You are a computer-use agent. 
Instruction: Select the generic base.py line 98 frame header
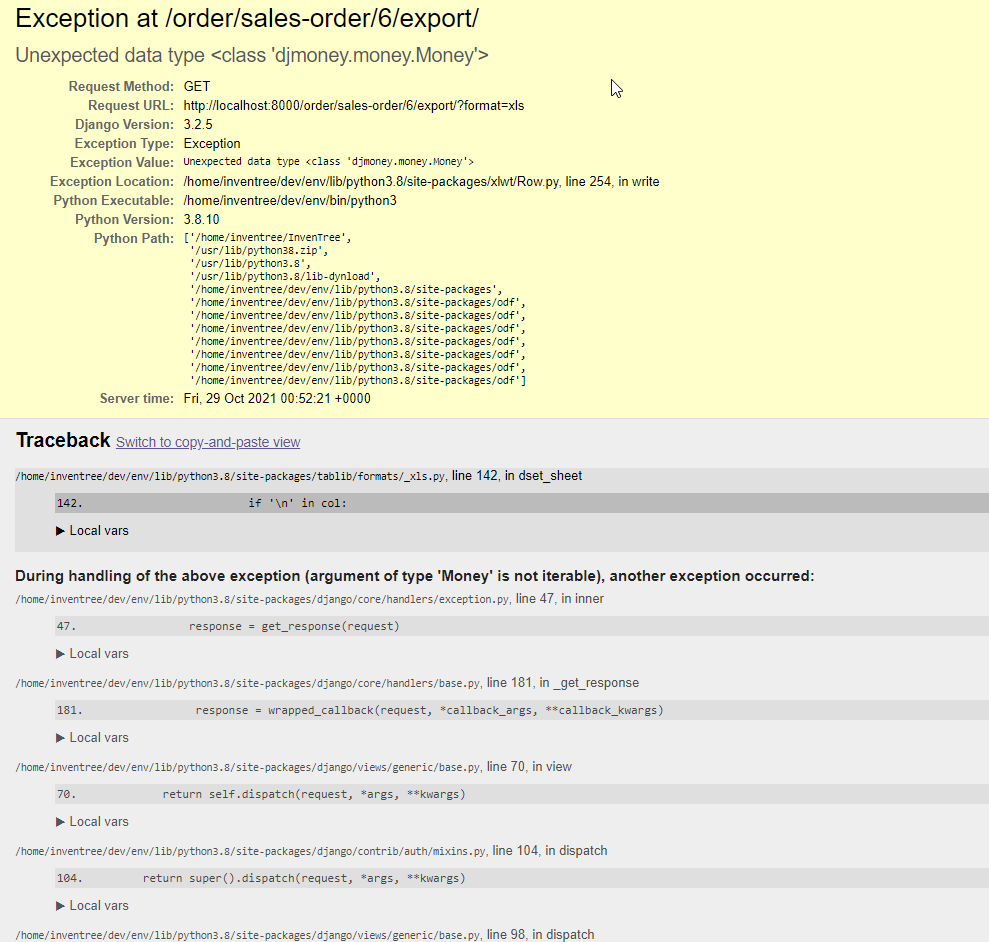pyautogui.click(x=300, y=934)
